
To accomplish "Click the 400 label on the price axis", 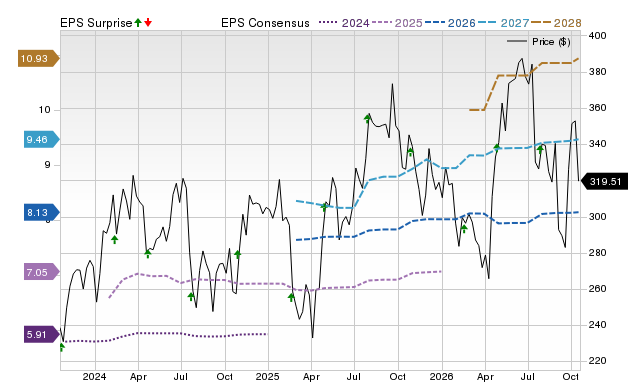I will pos(597,36).
